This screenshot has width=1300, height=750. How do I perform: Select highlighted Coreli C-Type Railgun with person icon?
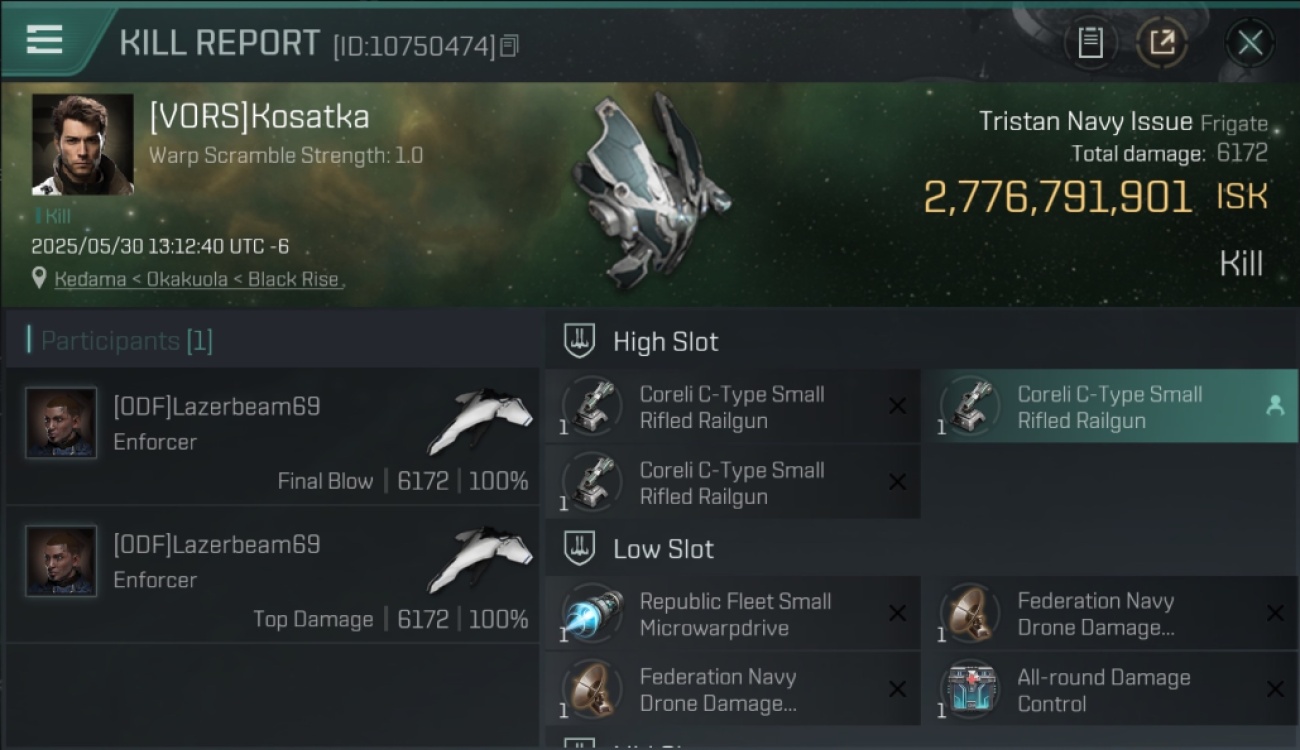tap(1110, 407)
